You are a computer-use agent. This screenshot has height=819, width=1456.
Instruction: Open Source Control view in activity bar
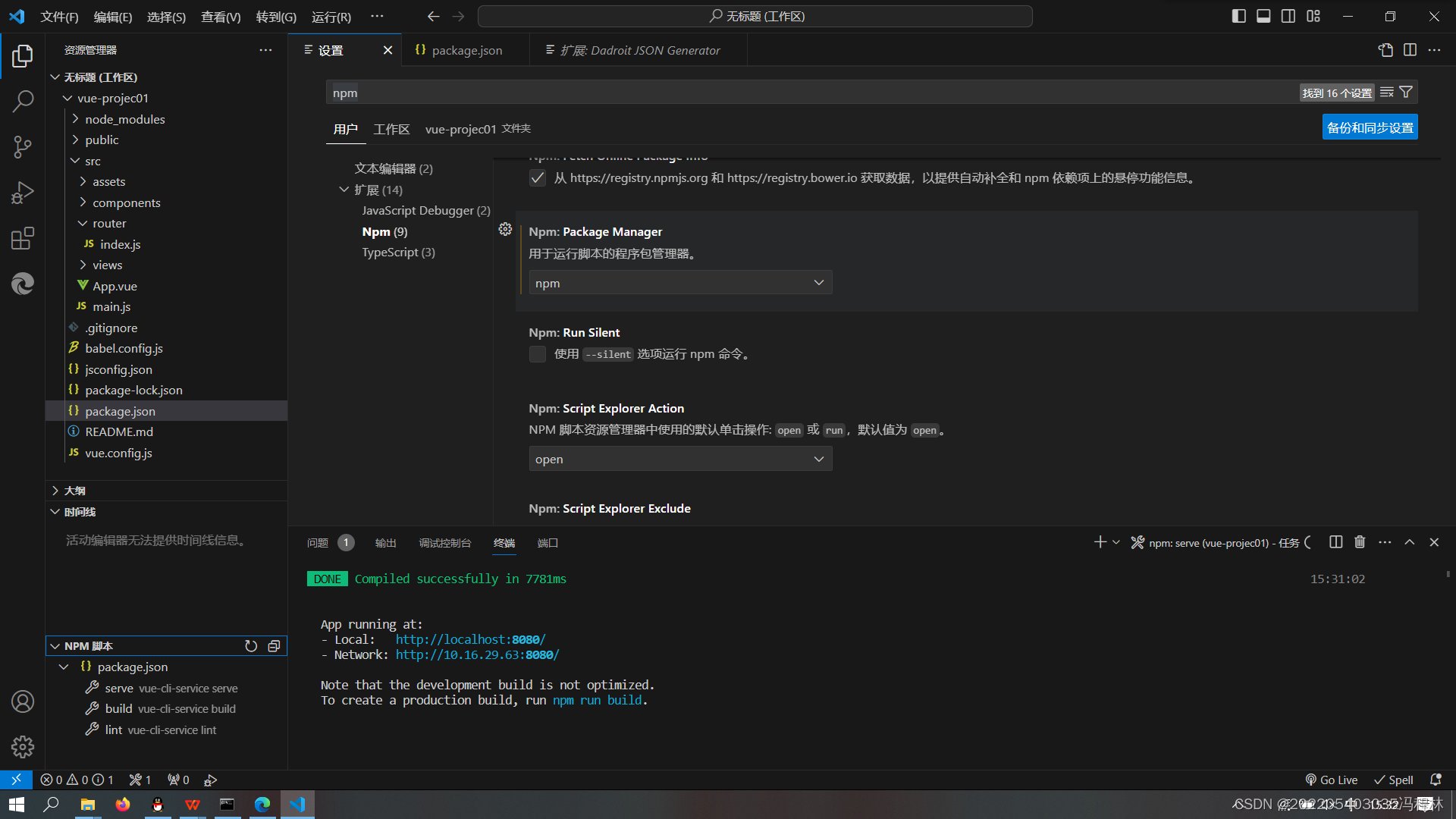[x=23, y=146]
